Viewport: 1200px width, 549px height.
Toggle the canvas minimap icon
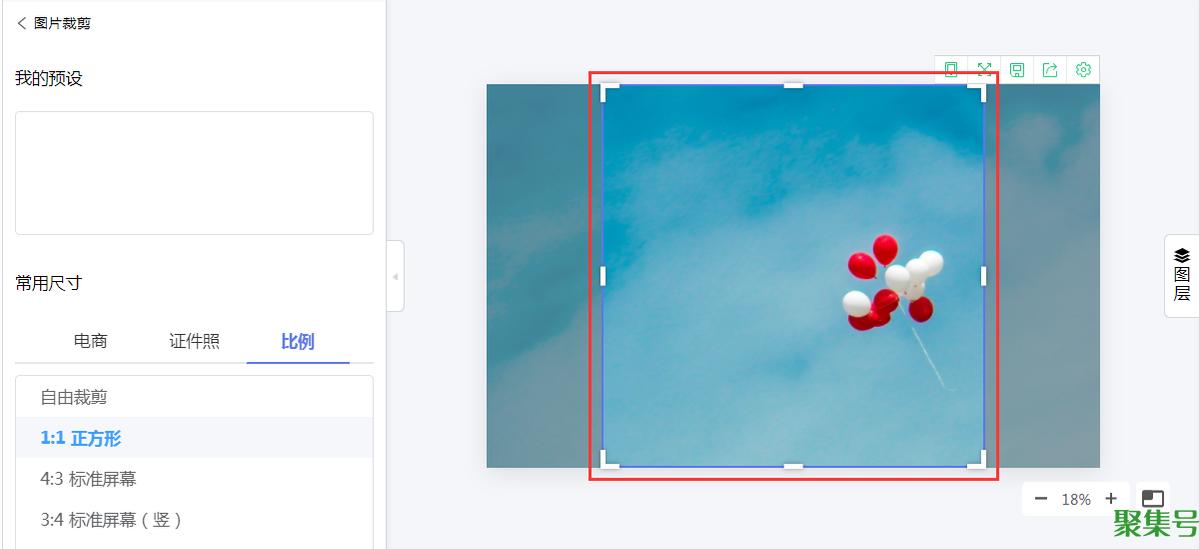1153,498
